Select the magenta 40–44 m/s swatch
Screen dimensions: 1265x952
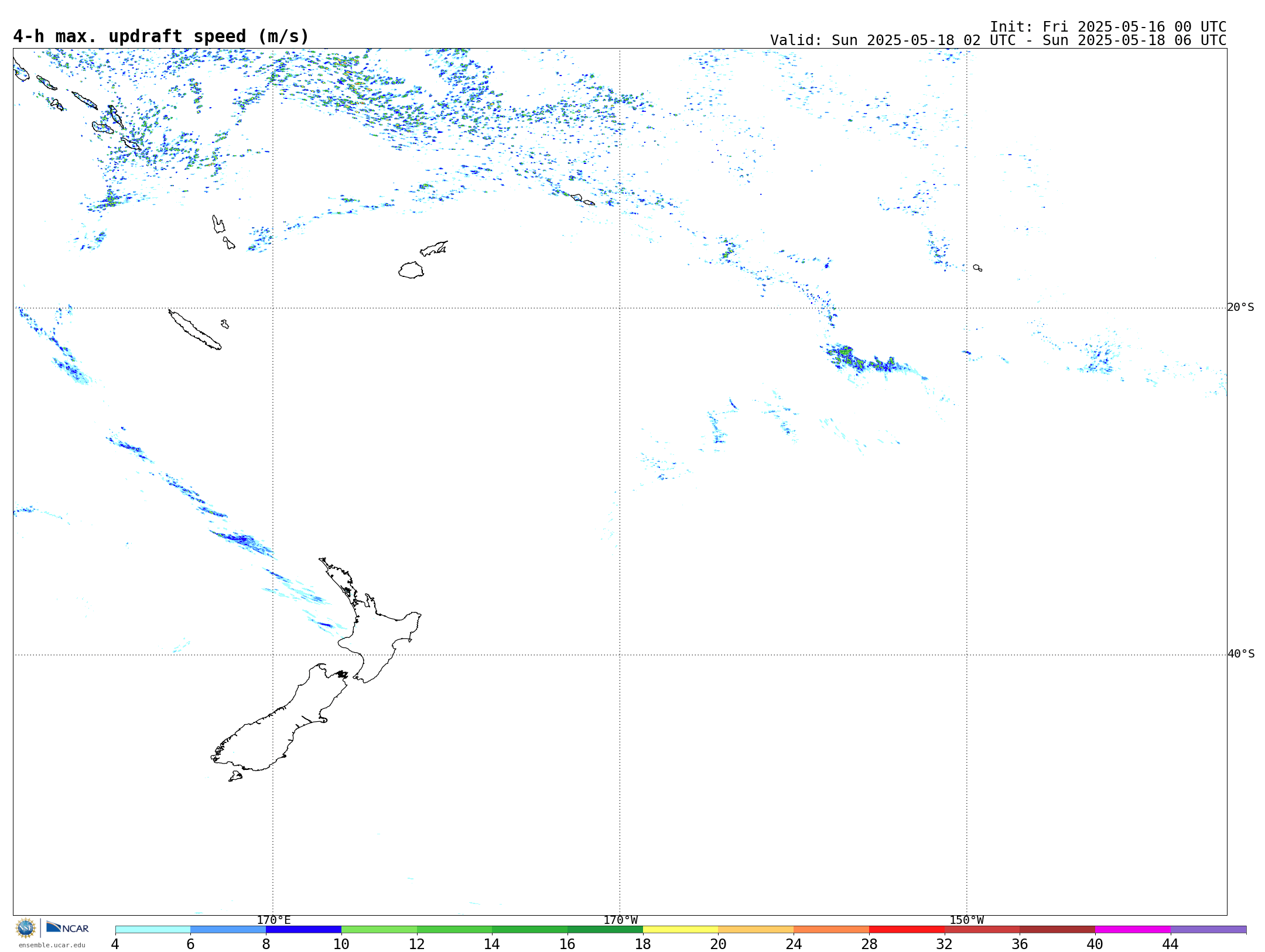click(x=1133, y=930)
